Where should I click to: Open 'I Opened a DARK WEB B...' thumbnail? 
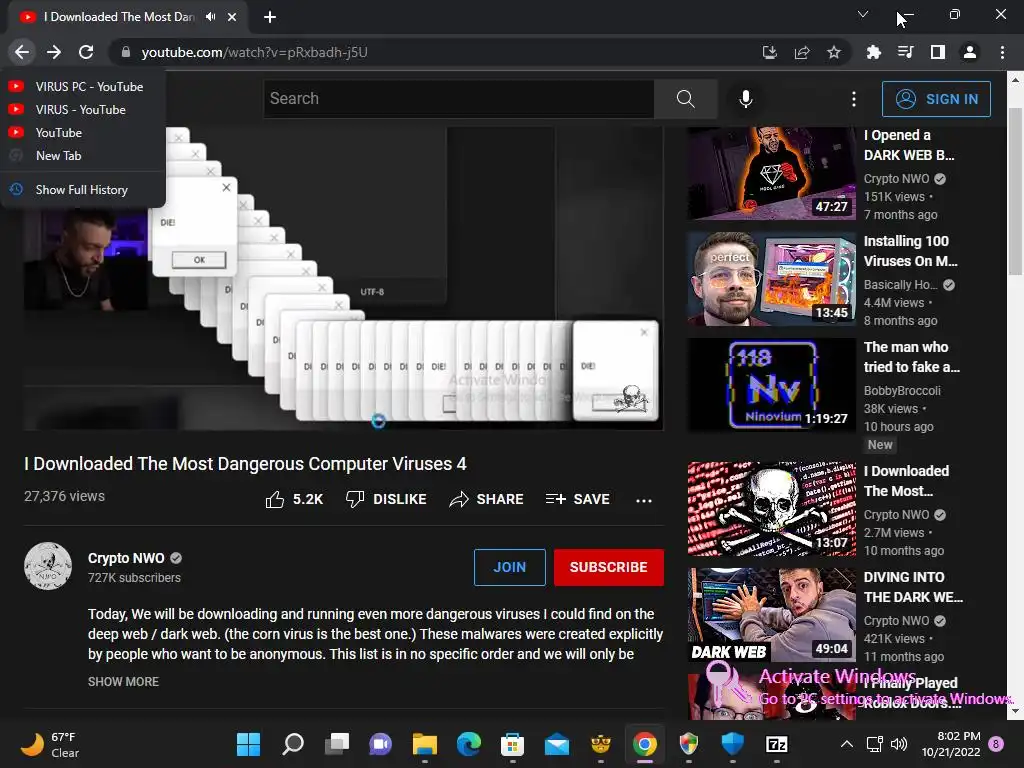click(771, 173)
